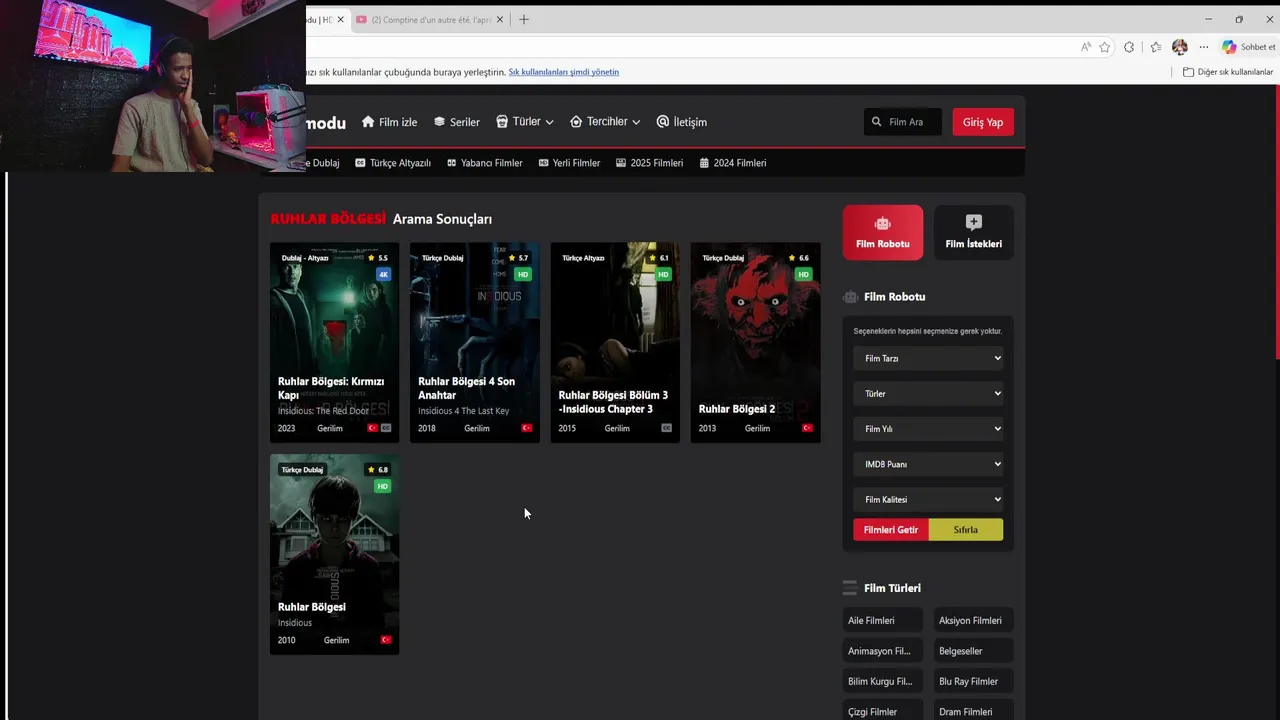
Task: Click the Turkish flag on Ruhlar Bölgesi 4
Action: pos(527,428)
